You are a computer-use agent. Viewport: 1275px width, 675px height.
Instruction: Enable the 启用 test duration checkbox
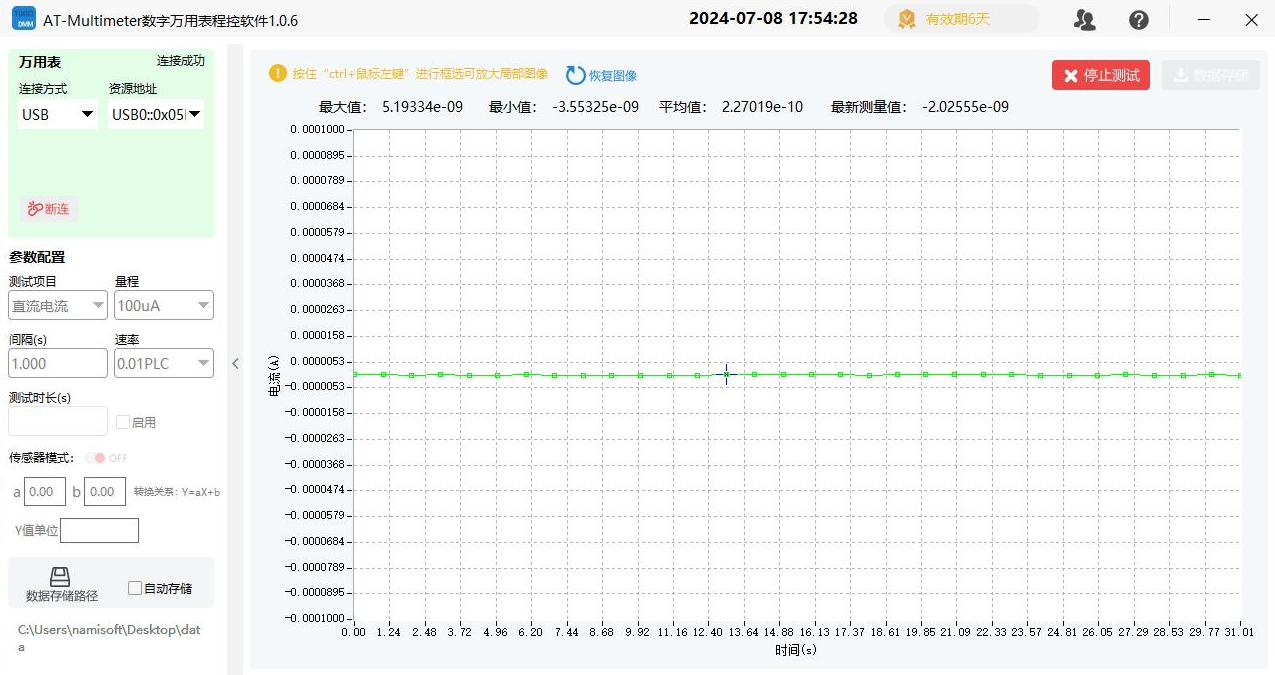(x=123, y=422)
